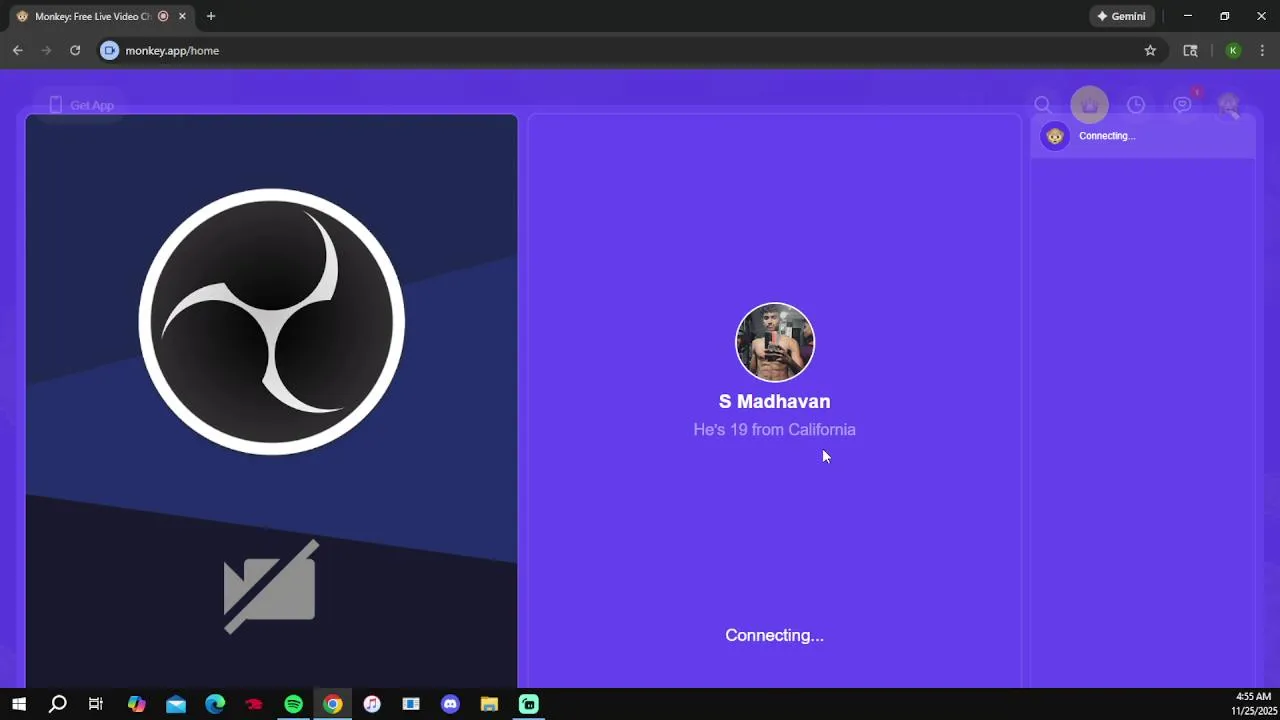The height and width of the screenshot is (720, 1280).
Task: Click the monkey emoji avatar beside Connecting
Action: click(x=1054, y=136)
